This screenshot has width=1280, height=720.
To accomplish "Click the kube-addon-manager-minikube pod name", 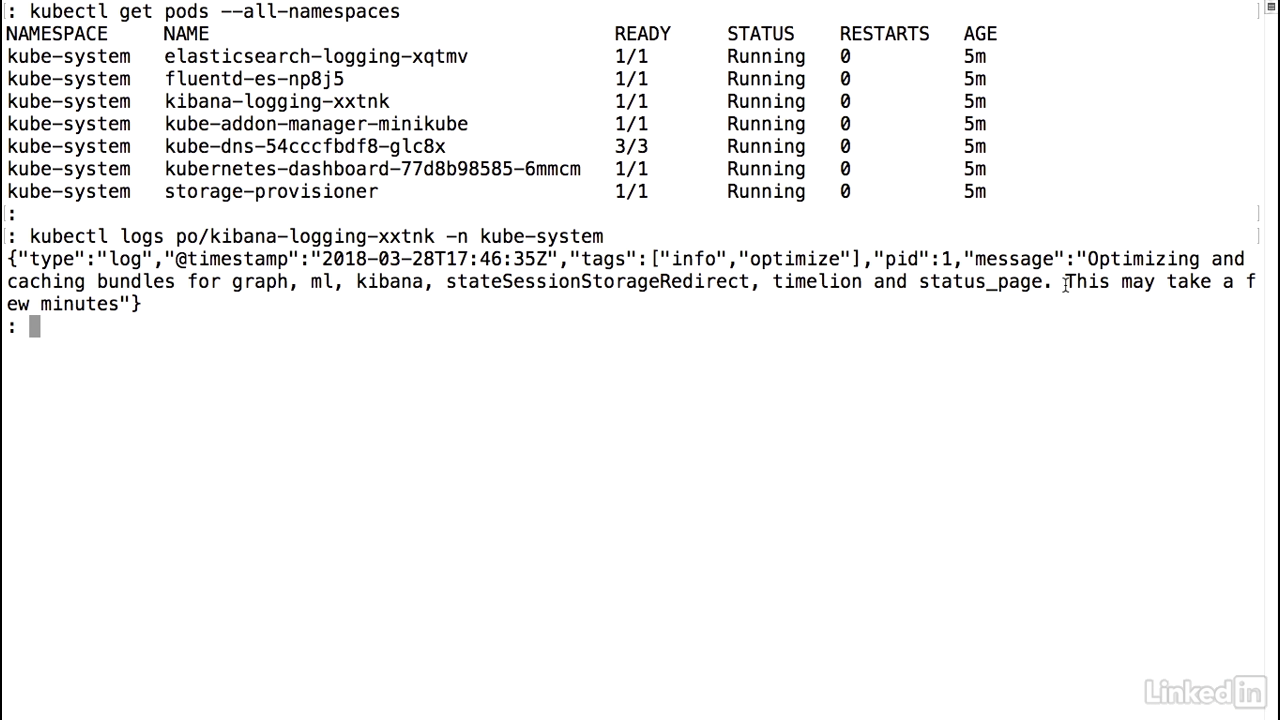I will click(x=316, y=124).
